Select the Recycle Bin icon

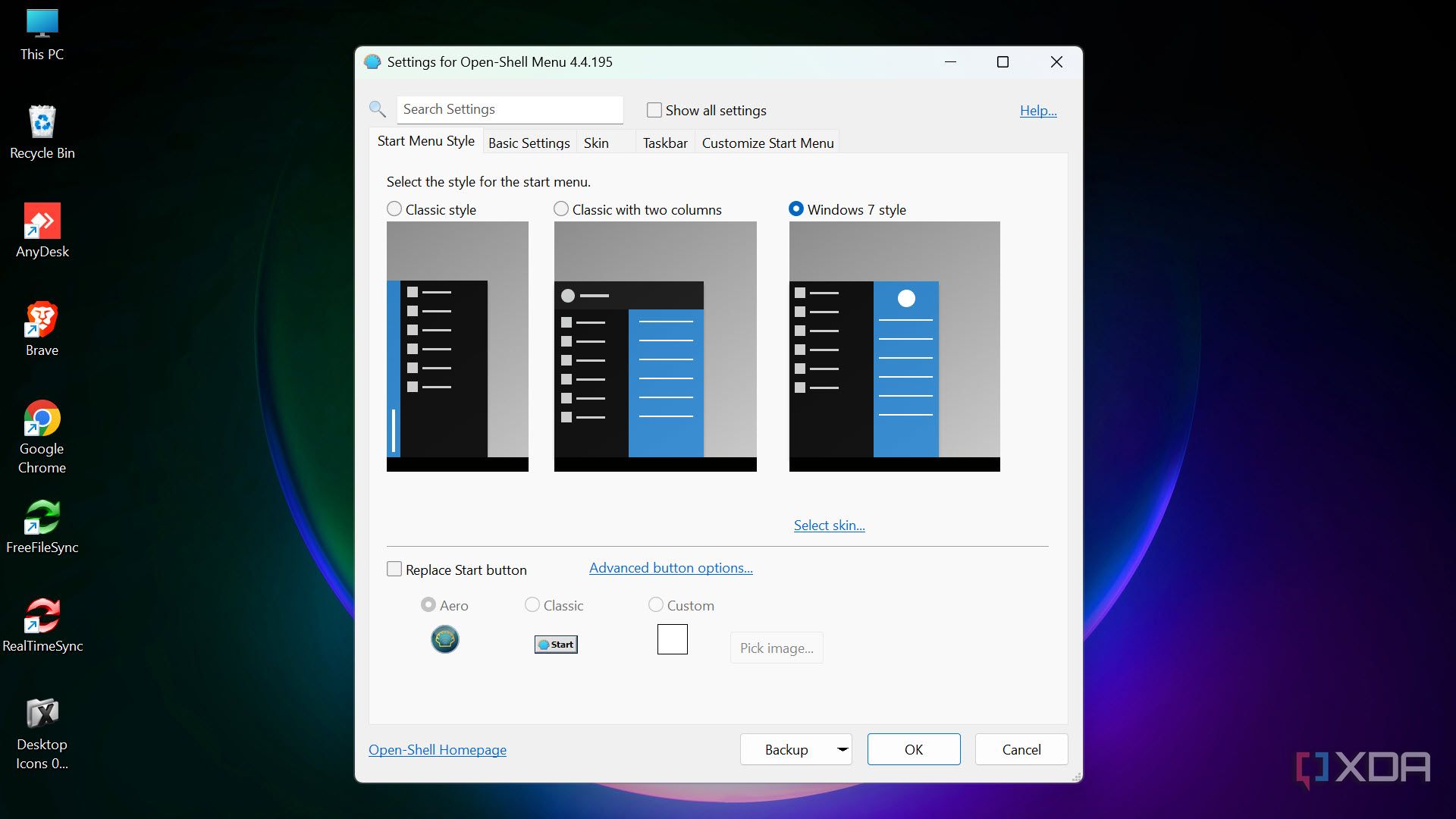[42, 123]
